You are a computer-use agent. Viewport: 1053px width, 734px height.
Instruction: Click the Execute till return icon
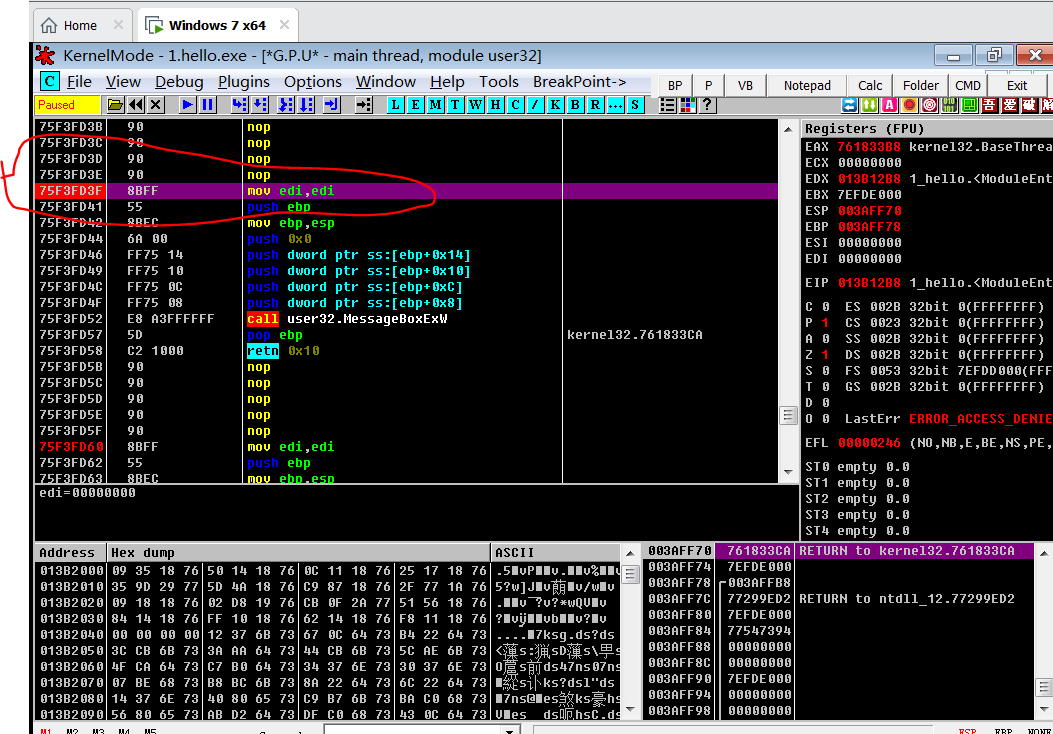332,105
